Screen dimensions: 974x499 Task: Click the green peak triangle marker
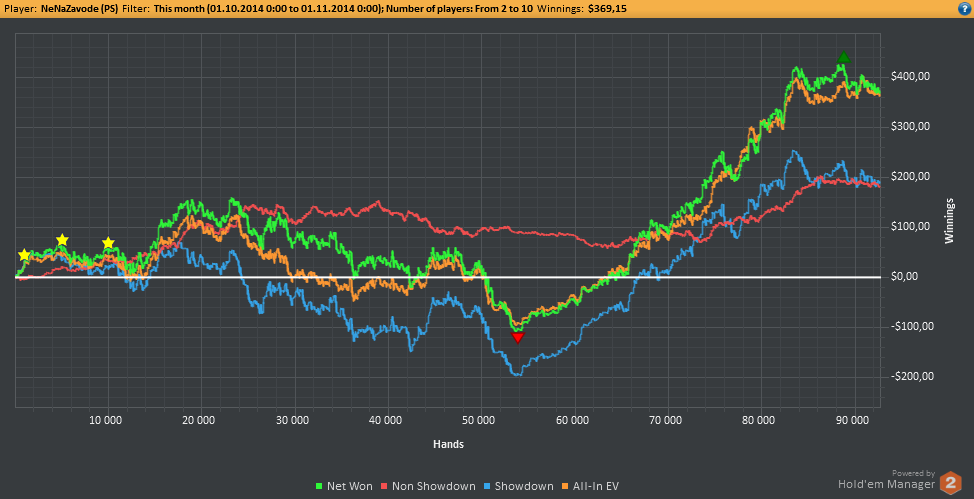[843, 57]
